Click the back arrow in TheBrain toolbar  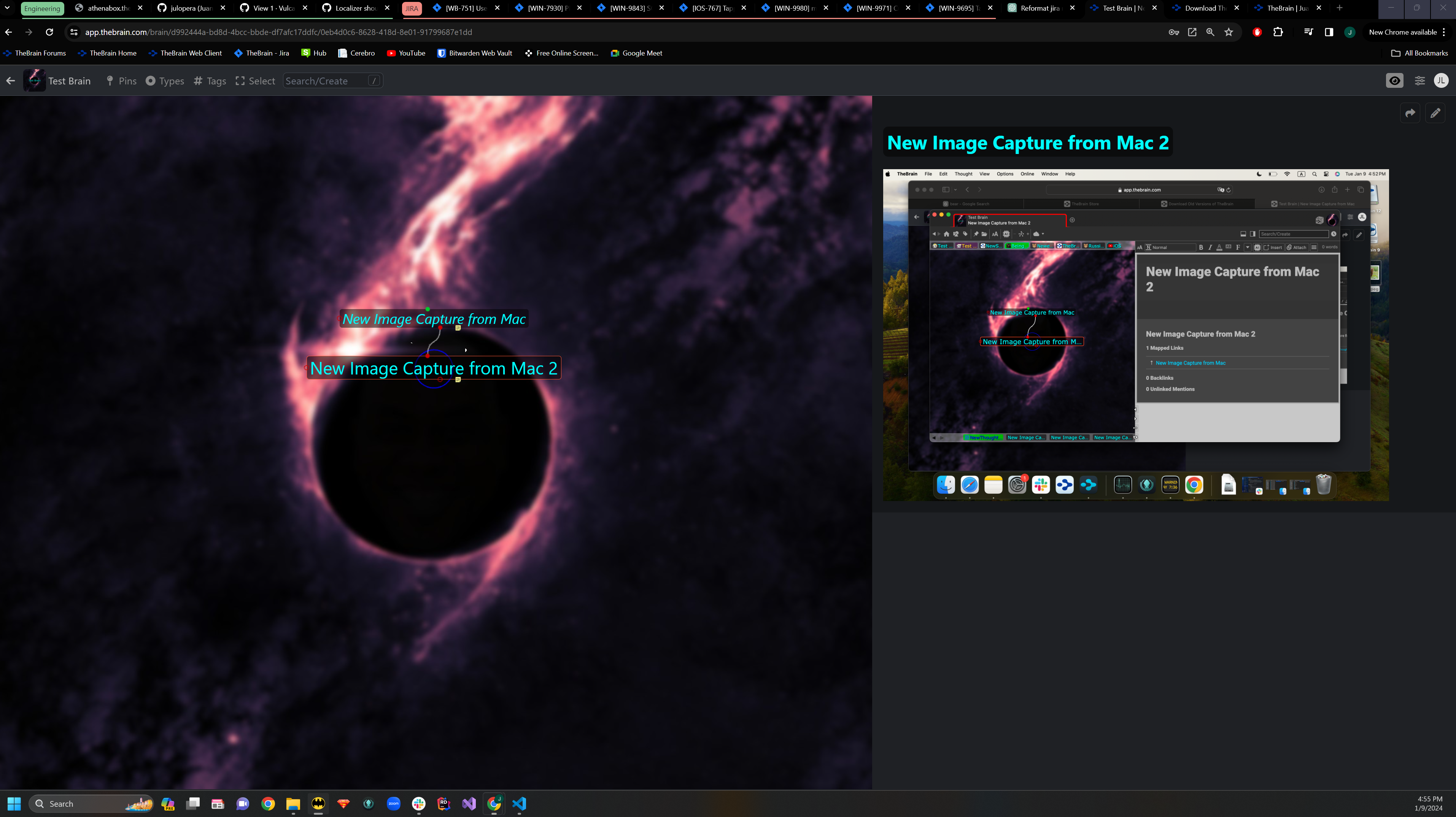10,81
